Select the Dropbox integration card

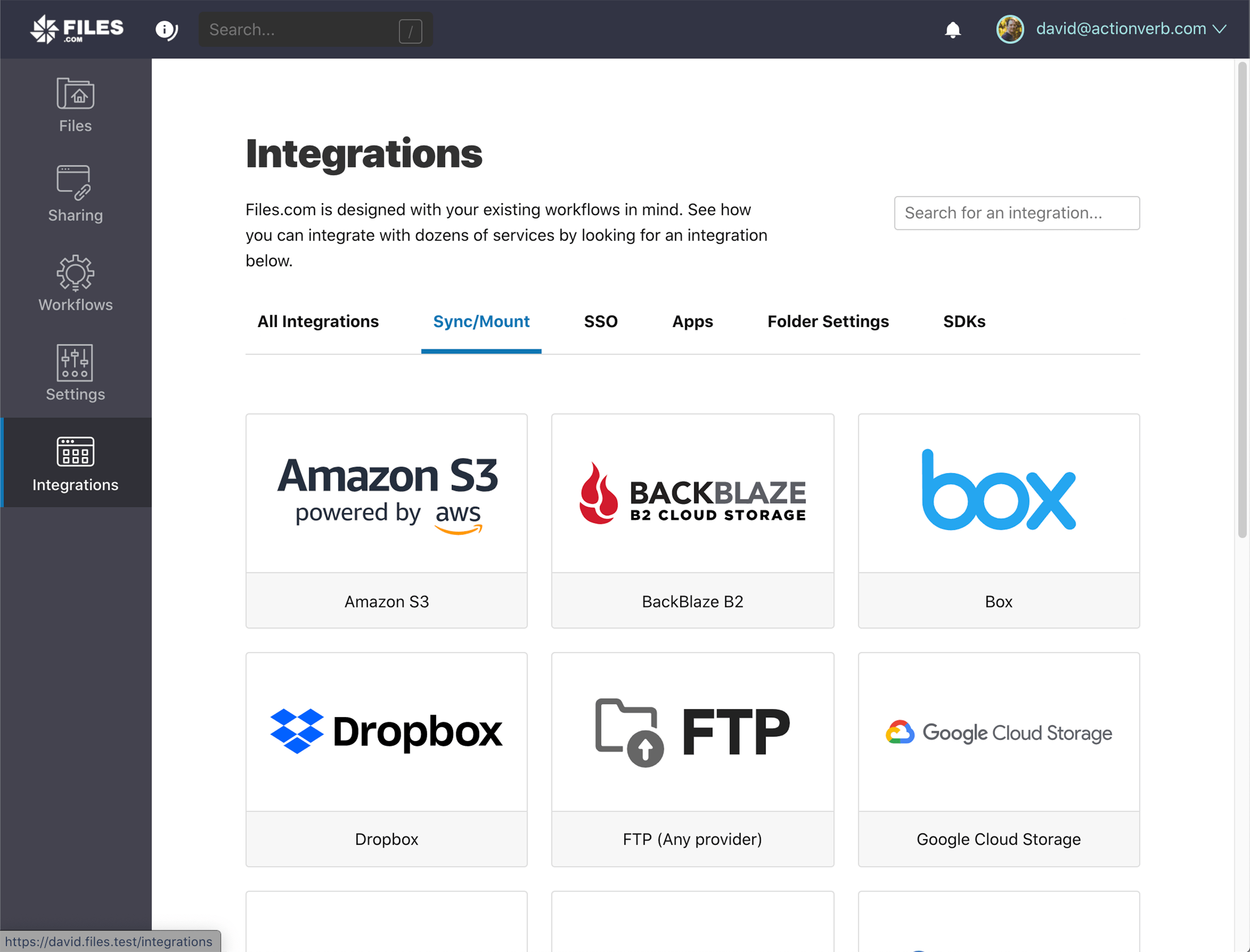[386, 759]
